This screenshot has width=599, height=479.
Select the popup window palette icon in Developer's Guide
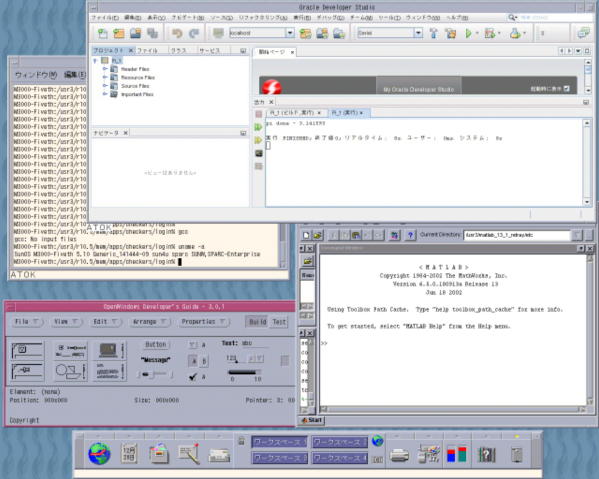tap(27, 371)
